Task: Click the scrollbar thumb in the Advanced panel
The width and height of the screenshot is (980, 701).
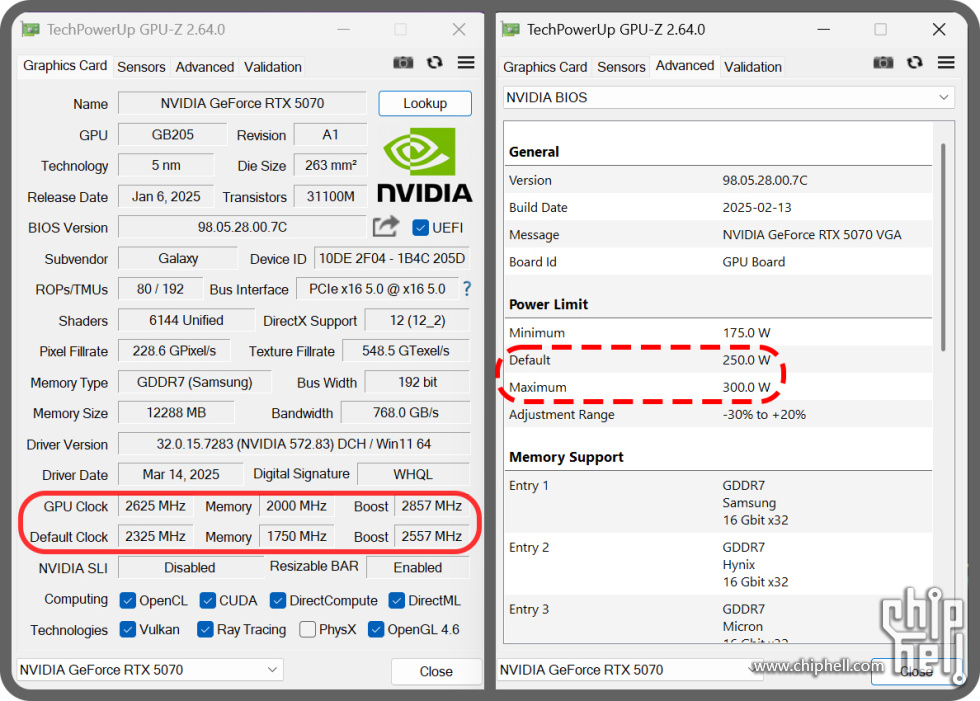Action: pyautogui.click(x=943, y=247)
